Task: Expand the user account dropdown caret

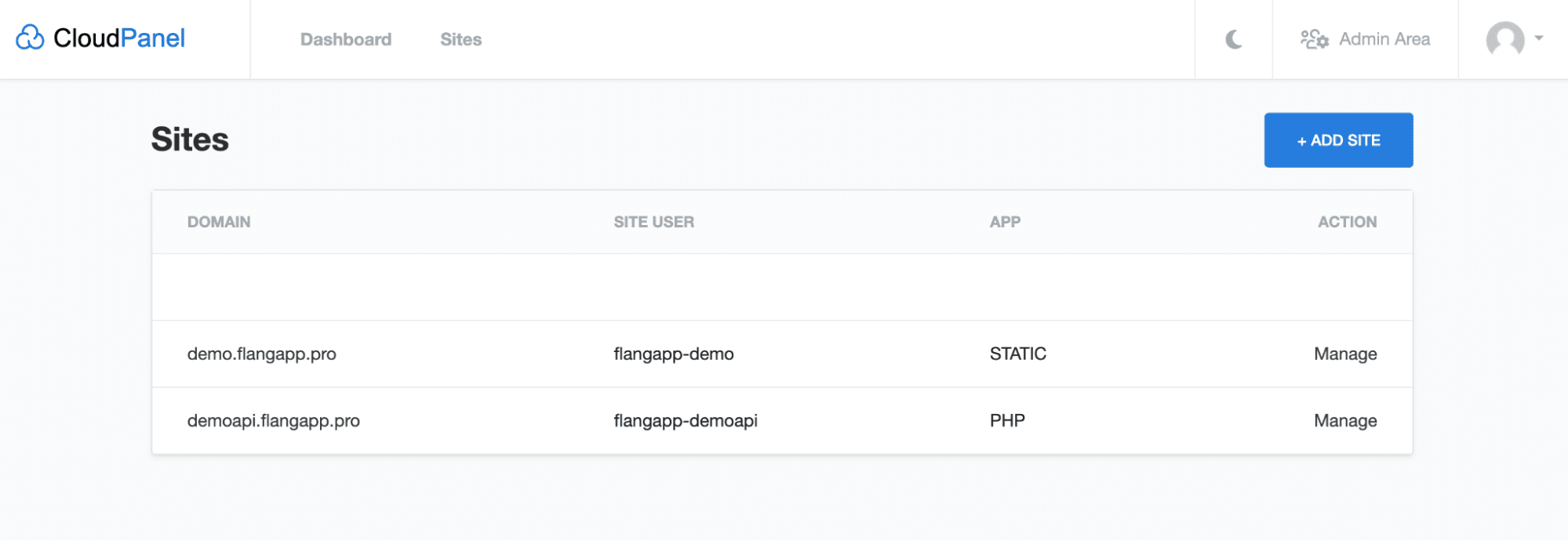Action: coord(1538,38)
